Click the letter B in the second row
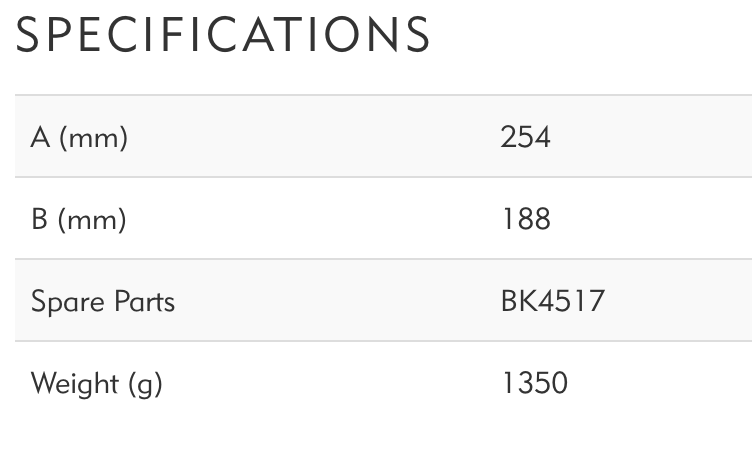The width and height of the screenshot is (752, 474). click(40, 219)
